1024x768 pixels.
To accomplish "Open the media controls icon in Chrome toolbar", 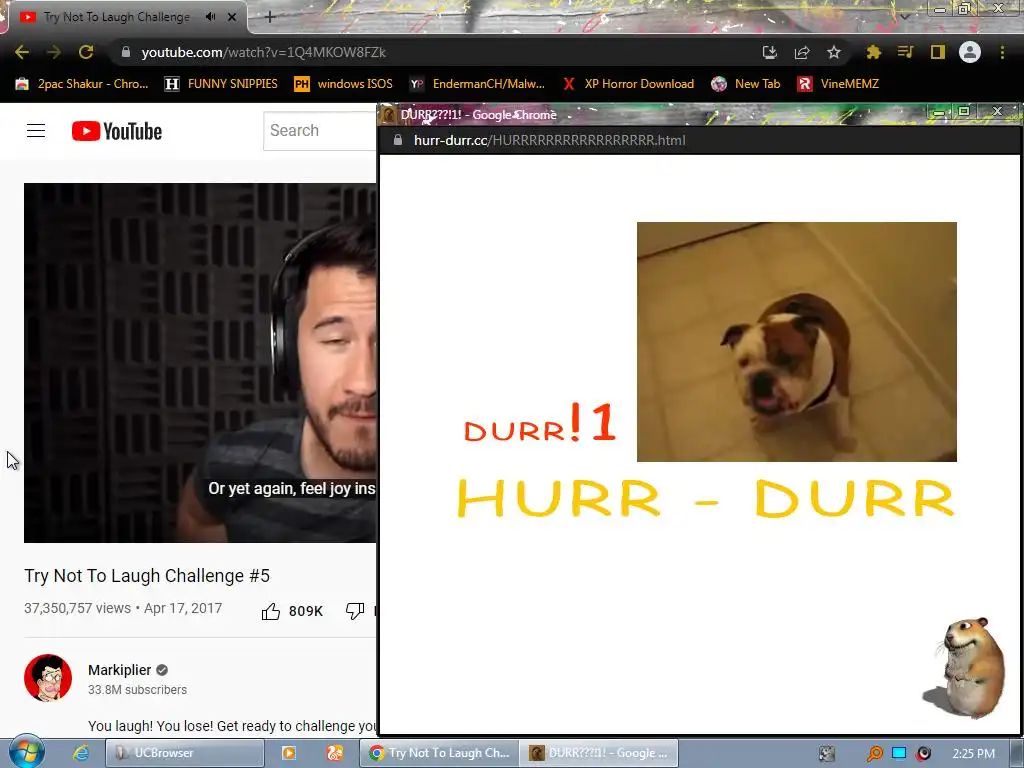I will [905, 52].
